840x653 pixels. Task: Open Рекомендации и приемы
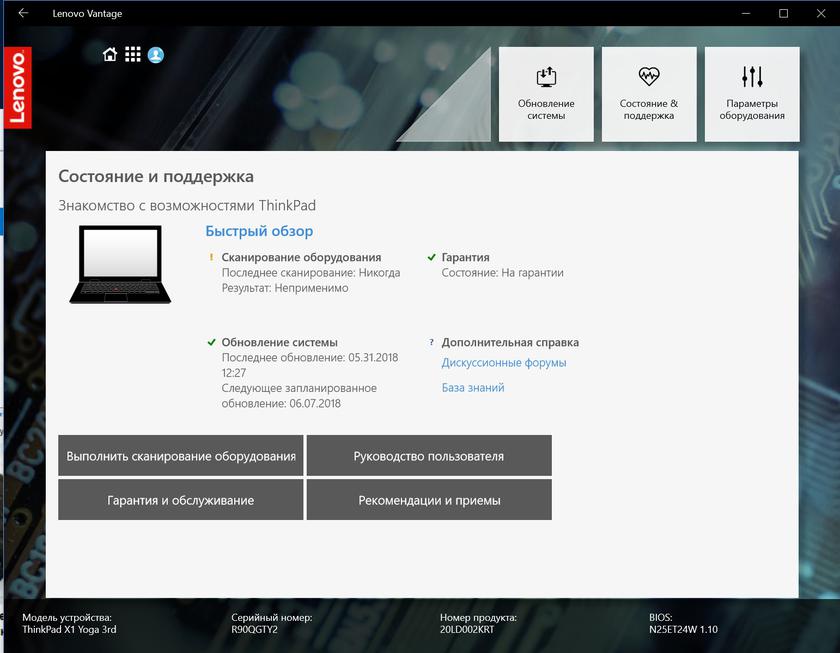[429, 500]
